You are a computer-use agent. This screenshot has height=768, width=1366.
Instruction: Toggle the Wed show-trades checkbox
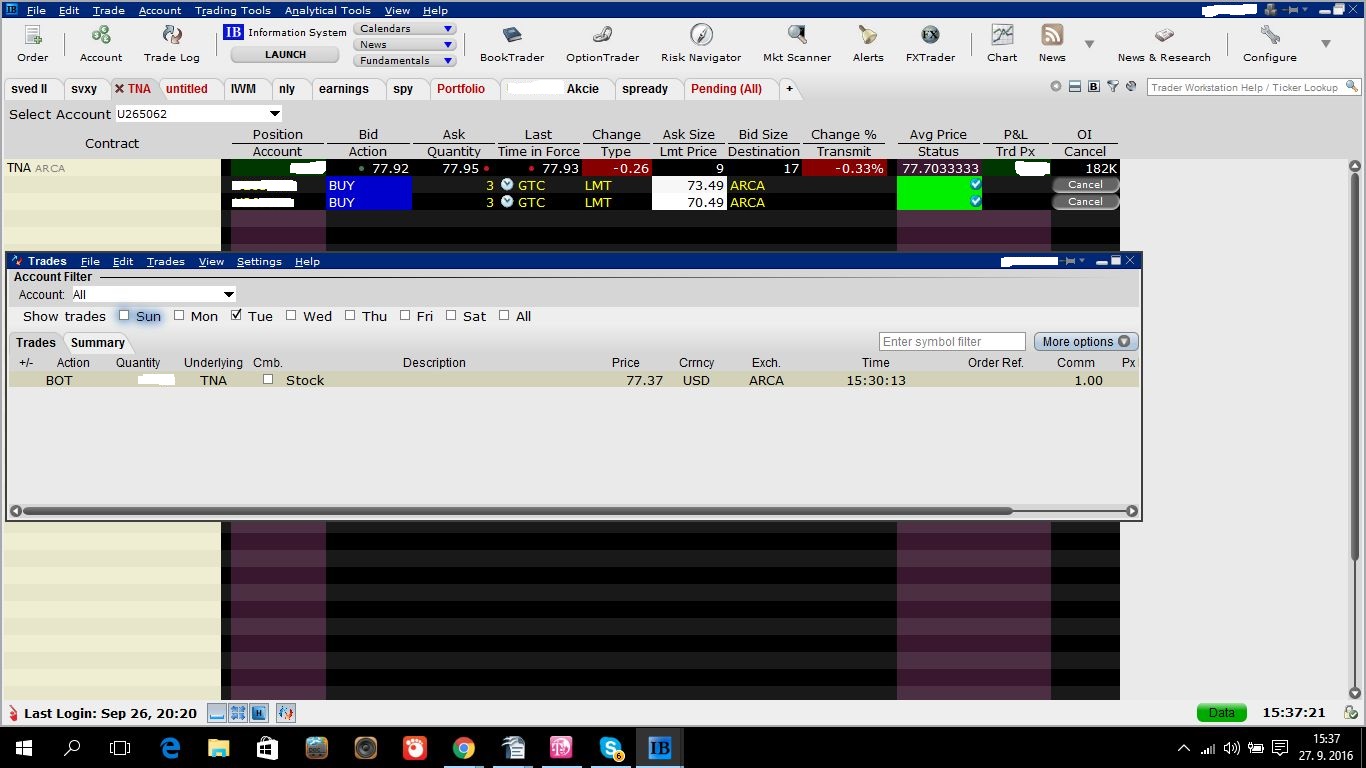point(291,315)
